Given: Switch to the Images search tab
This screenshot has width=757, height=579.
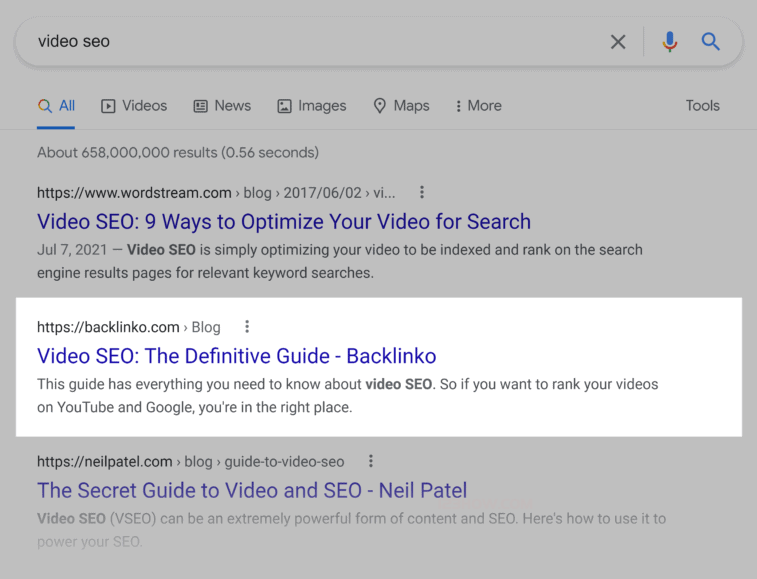Looking at the screenshot, I should point(312,106).
